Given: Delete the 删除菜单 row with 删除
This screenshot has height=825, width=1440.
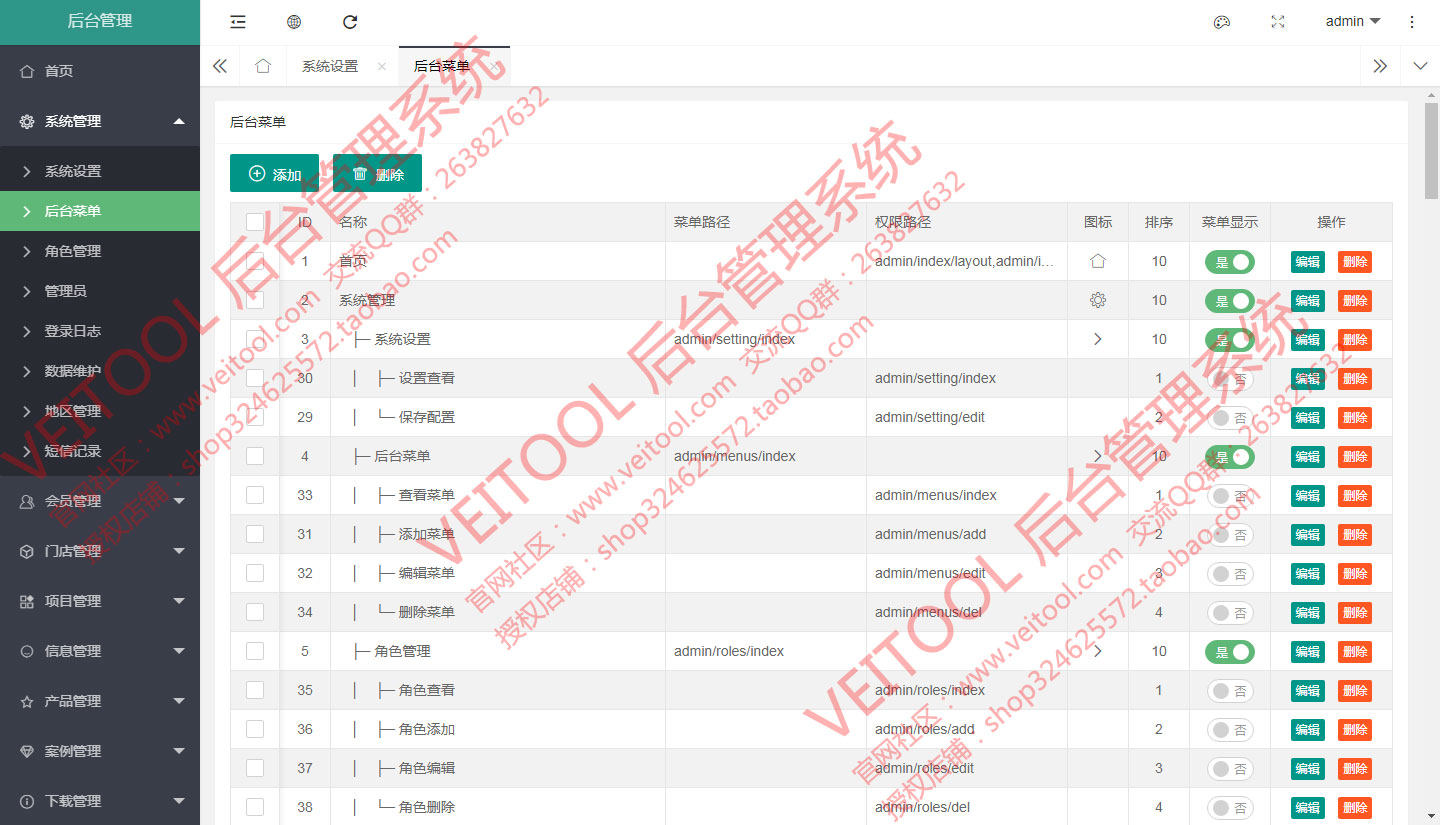Looking at the screenshot, I should (x=1355, y=613).
